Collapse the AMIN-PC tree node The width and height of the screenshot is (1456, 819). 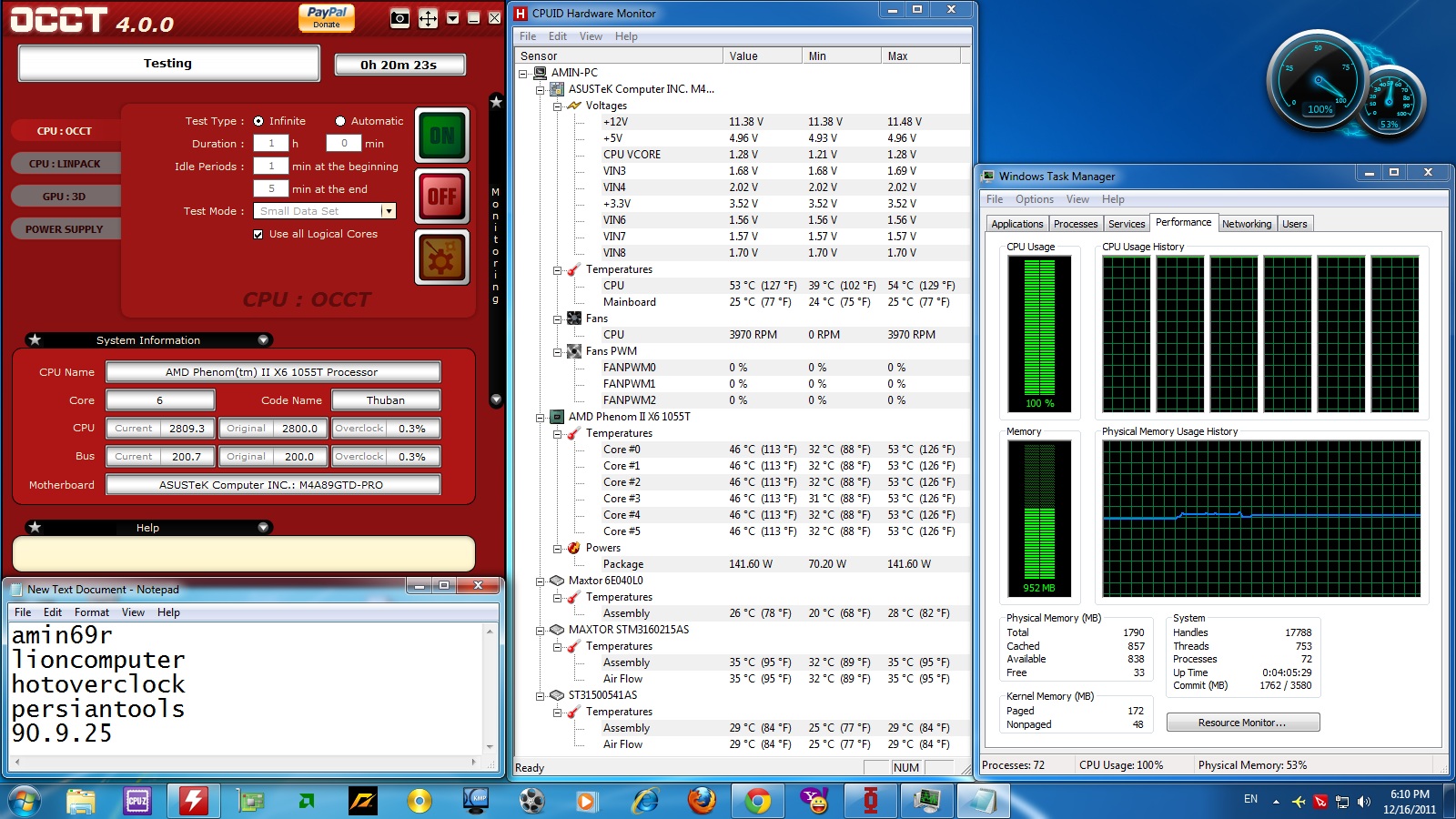tap(523, 73)
